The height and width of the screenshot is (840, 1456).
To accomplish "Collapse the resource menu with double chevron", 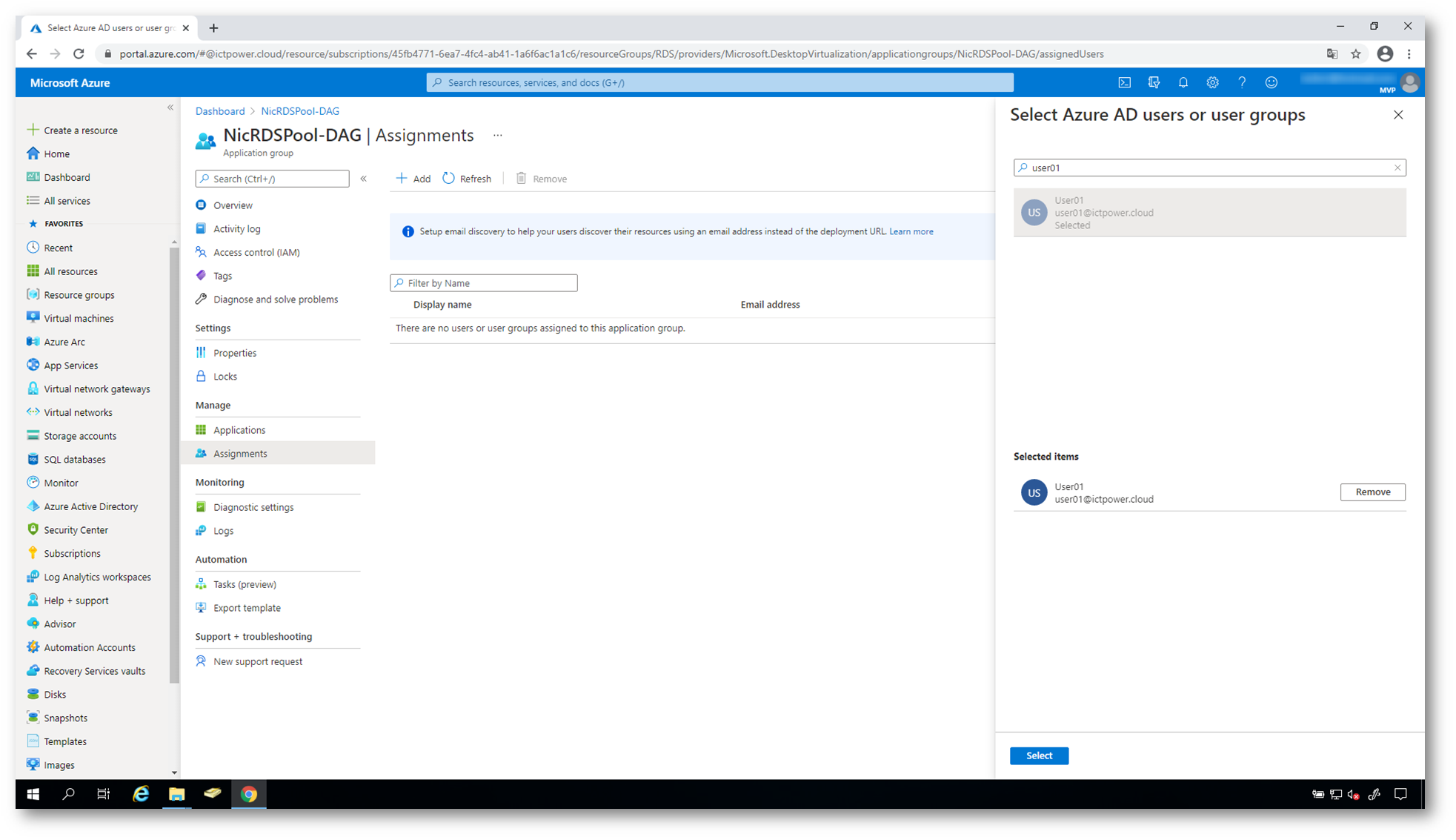I will pos(364,179).
